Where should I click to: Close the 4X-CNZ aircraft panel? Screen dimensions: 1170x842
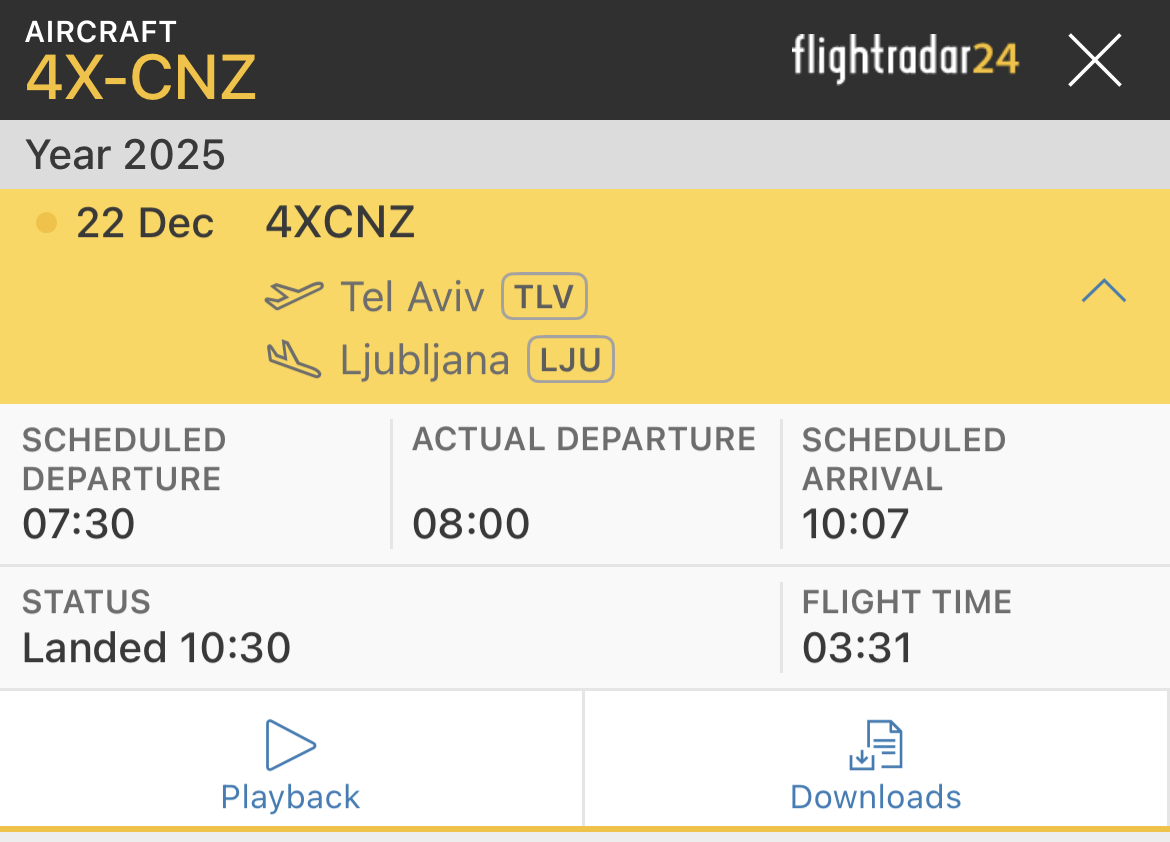tap(1094, 59)
